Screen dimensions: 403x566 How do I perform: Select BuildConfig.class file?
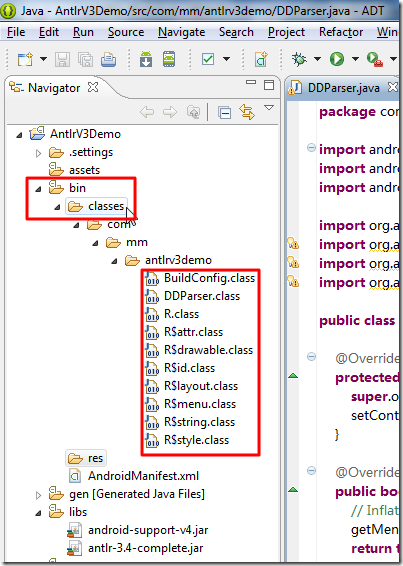209,278
